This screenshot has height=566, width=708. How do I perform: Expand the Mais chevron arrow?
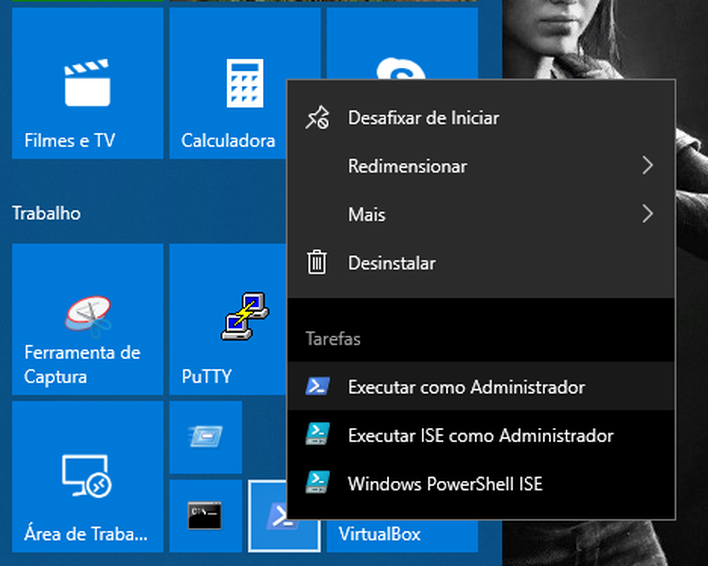coord(647,214)
